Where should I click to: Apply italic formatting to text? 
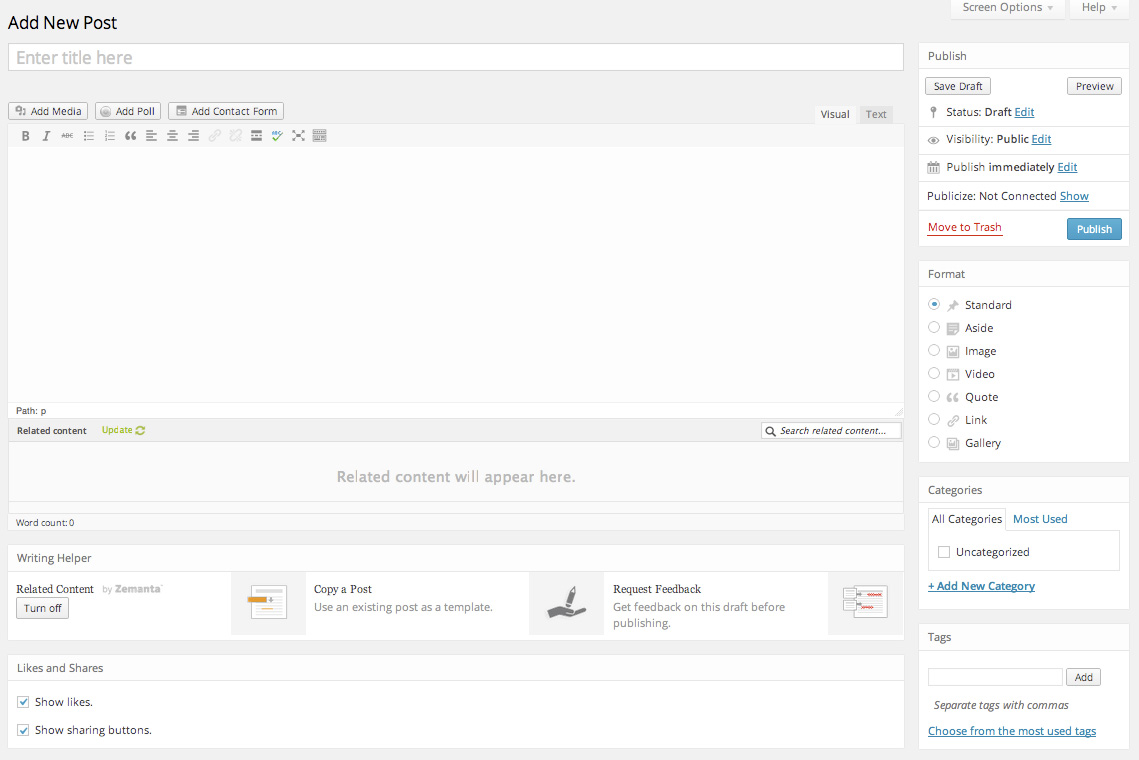(x=46, y=136)
